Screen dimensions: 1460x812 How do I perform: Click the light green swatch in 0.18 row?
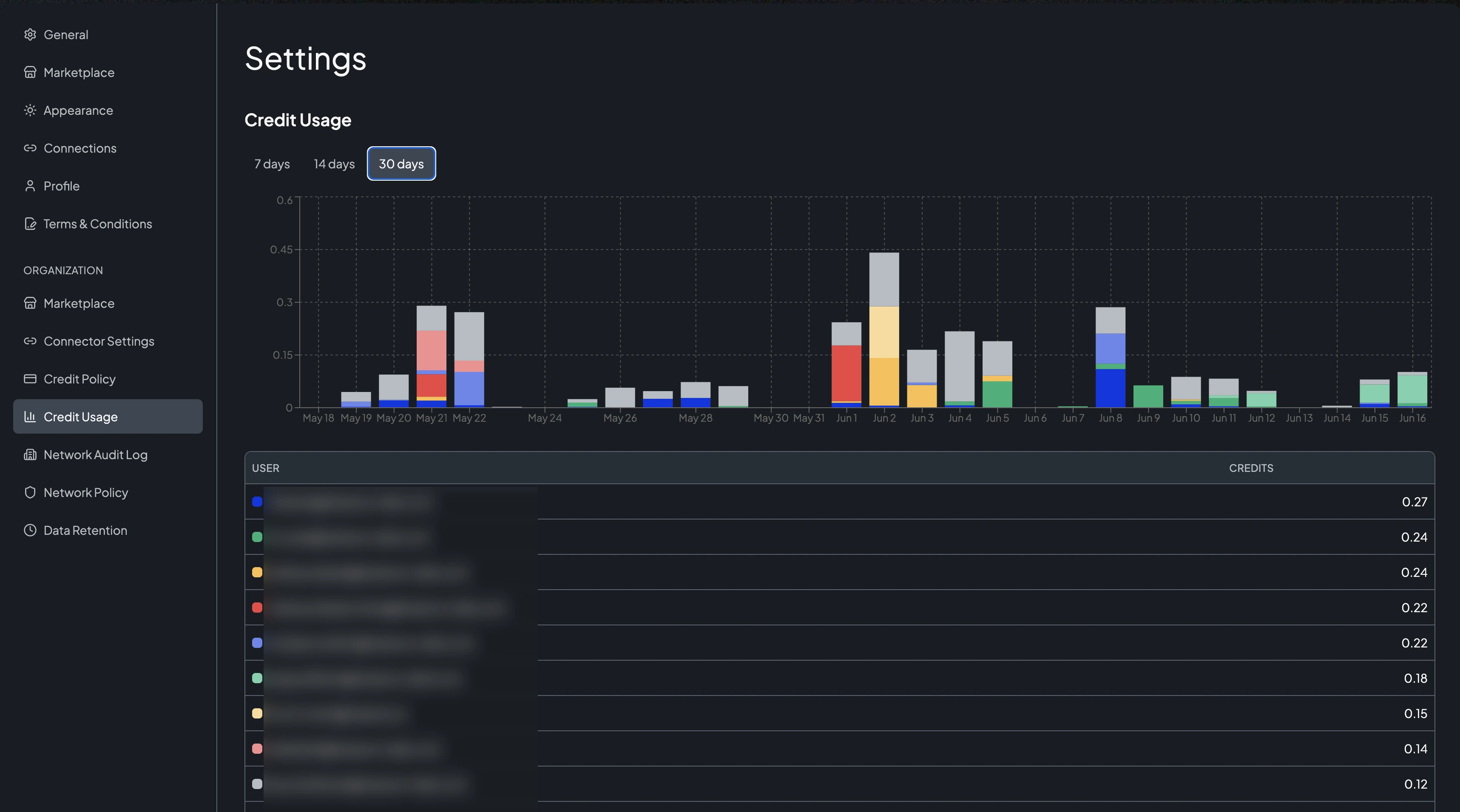[257, 678]
